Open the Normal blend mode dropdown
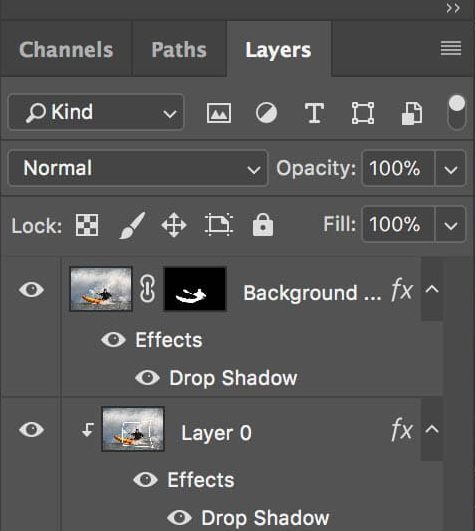The image size is (475, 531). tap(138, 168)
